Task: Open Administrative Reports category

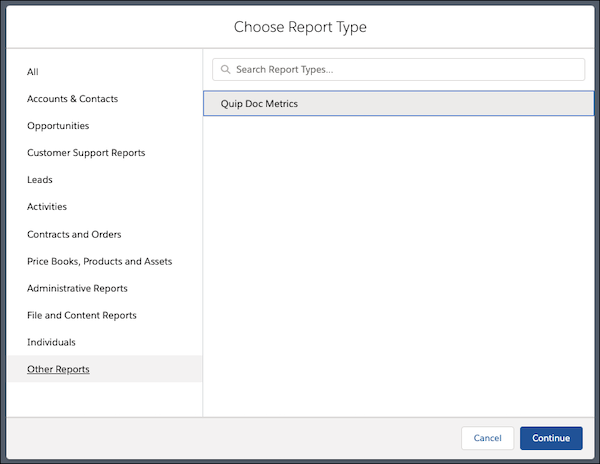Action: tap(77, 288)
